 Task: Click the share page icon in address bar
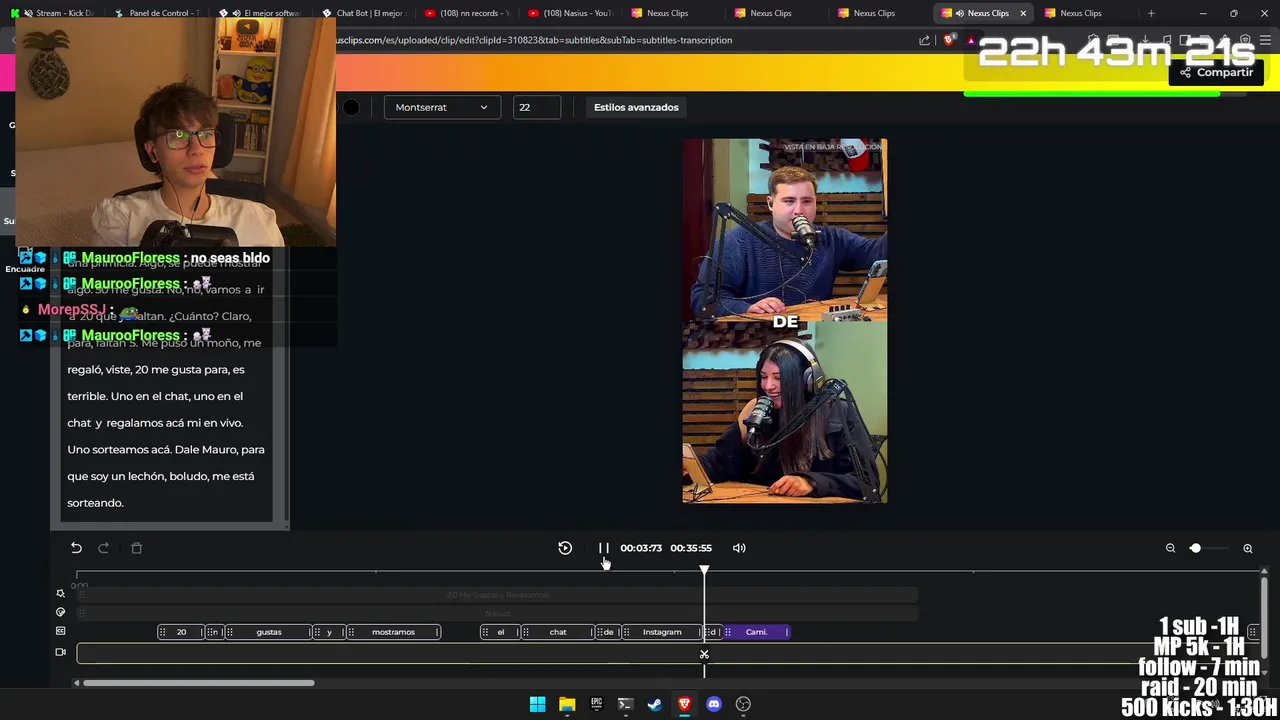(x=924, y=40)
